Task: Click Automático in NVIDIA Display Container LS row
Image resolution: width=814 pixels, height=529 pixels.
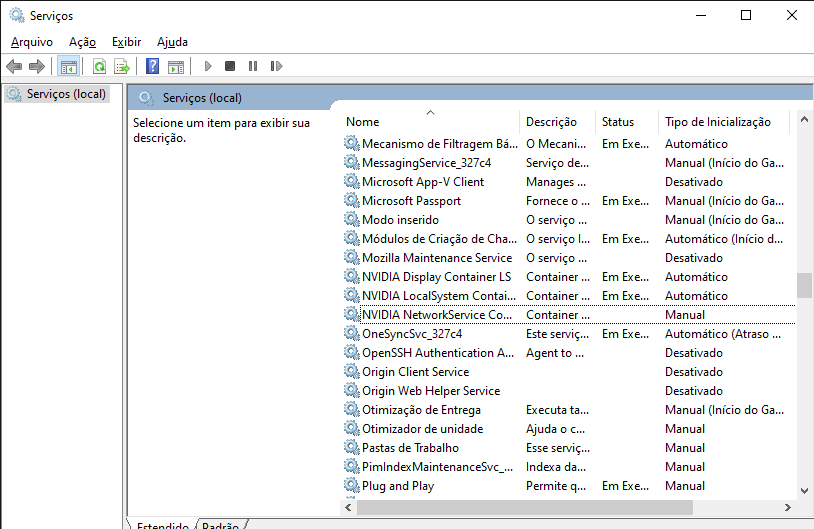Action: pos(696,277)
